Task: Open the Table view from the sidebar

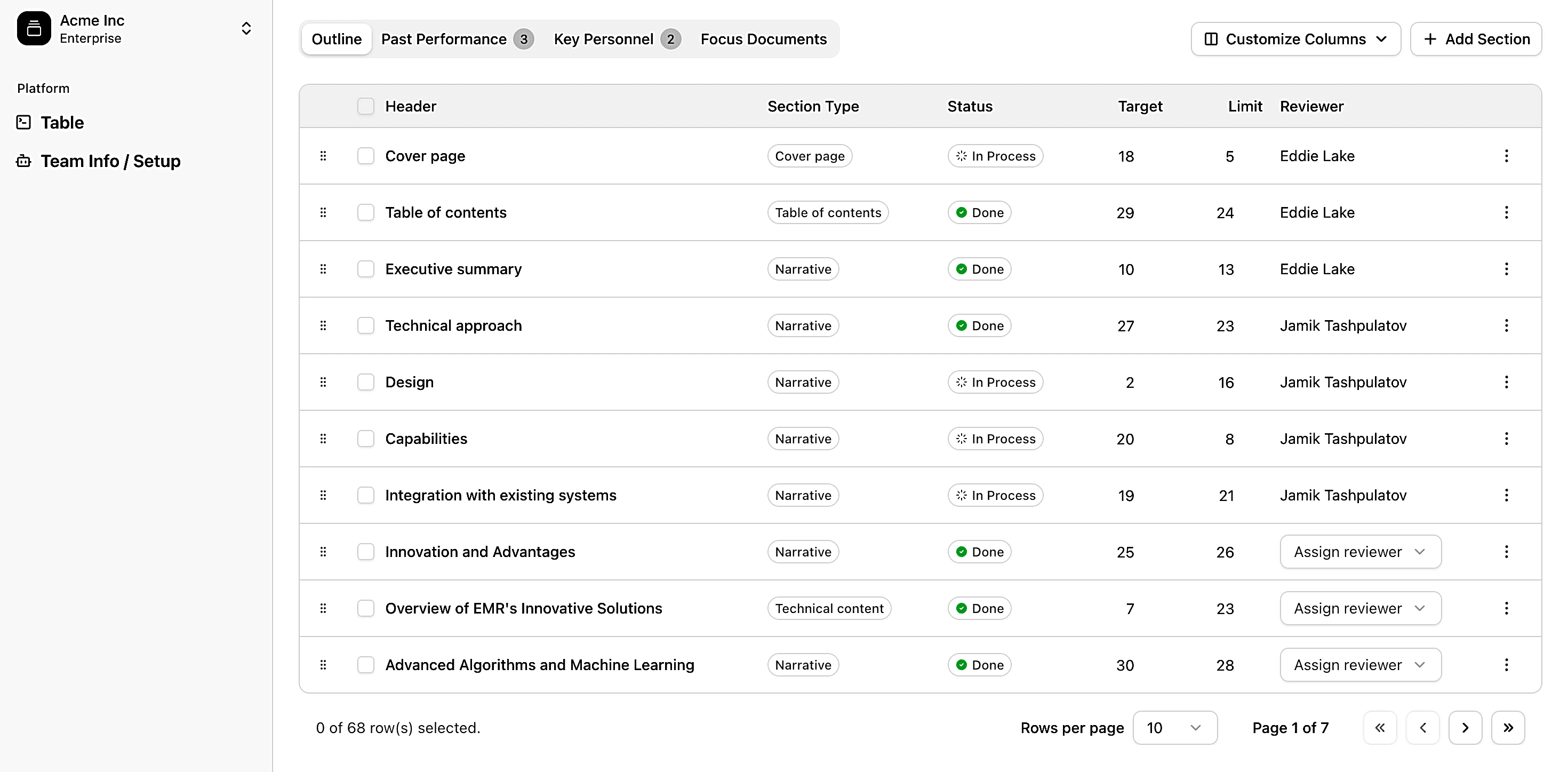Action: click(x=61, y=122)
